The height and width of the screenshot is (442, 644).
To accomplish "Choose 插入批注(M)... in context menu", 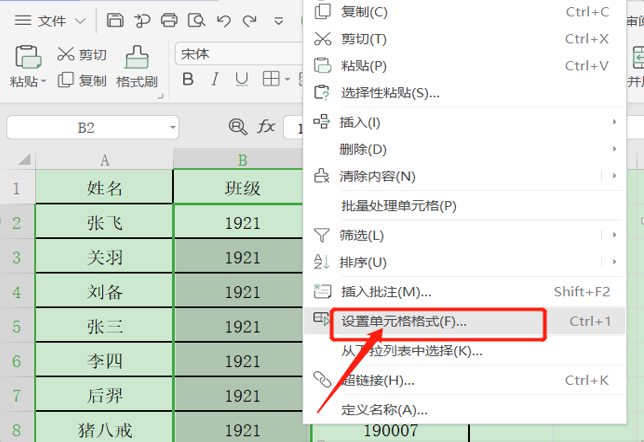I will [x=464, y=292].
